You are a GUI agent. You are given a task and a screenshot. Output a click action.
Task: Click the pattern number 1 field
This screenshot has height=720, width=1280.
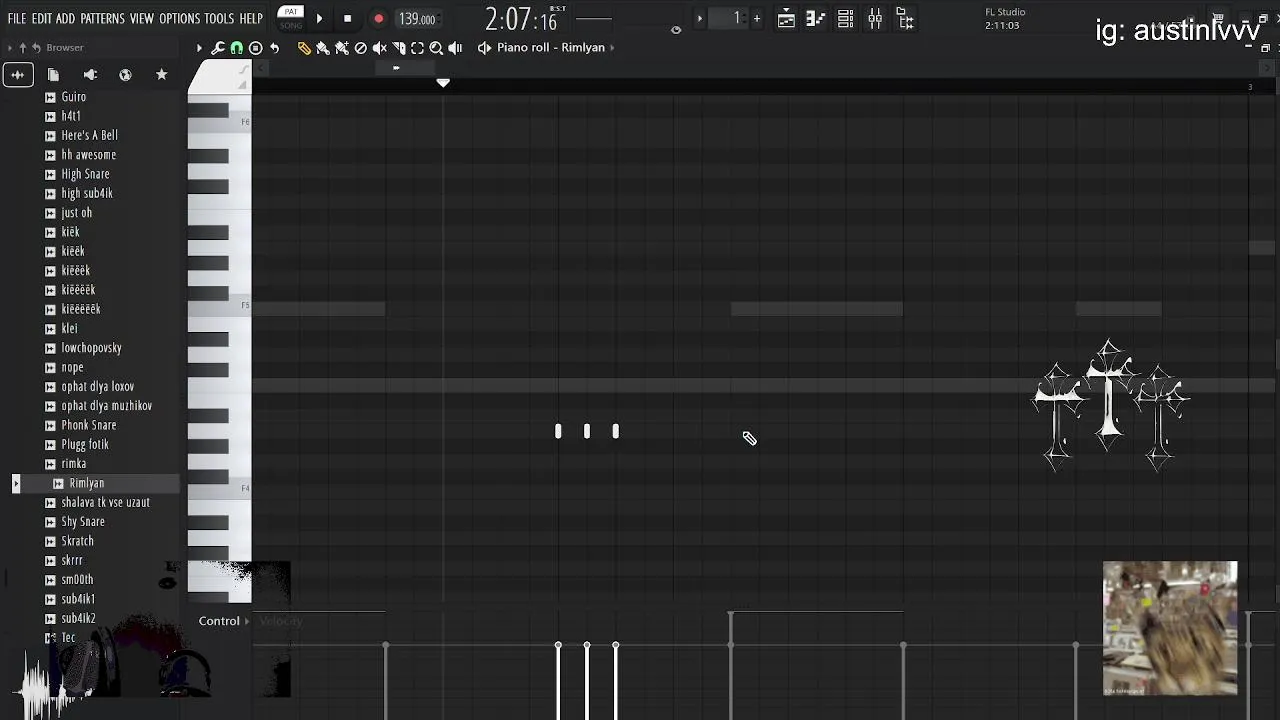pos(730,18)
